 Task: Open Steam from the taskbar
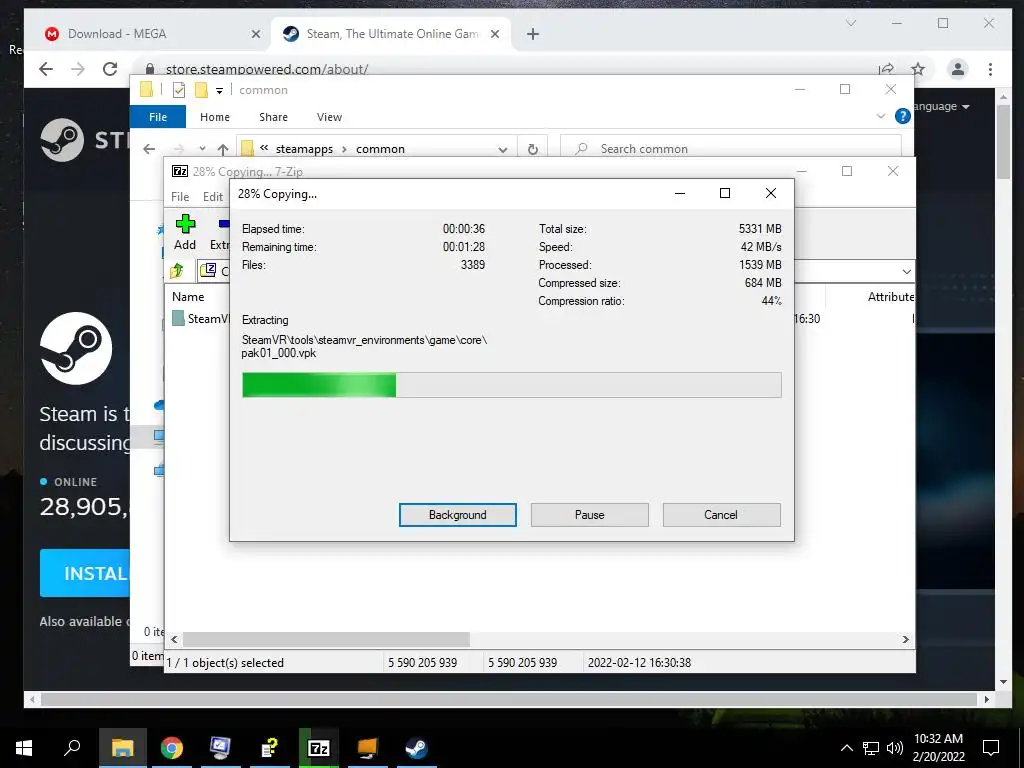417,748
